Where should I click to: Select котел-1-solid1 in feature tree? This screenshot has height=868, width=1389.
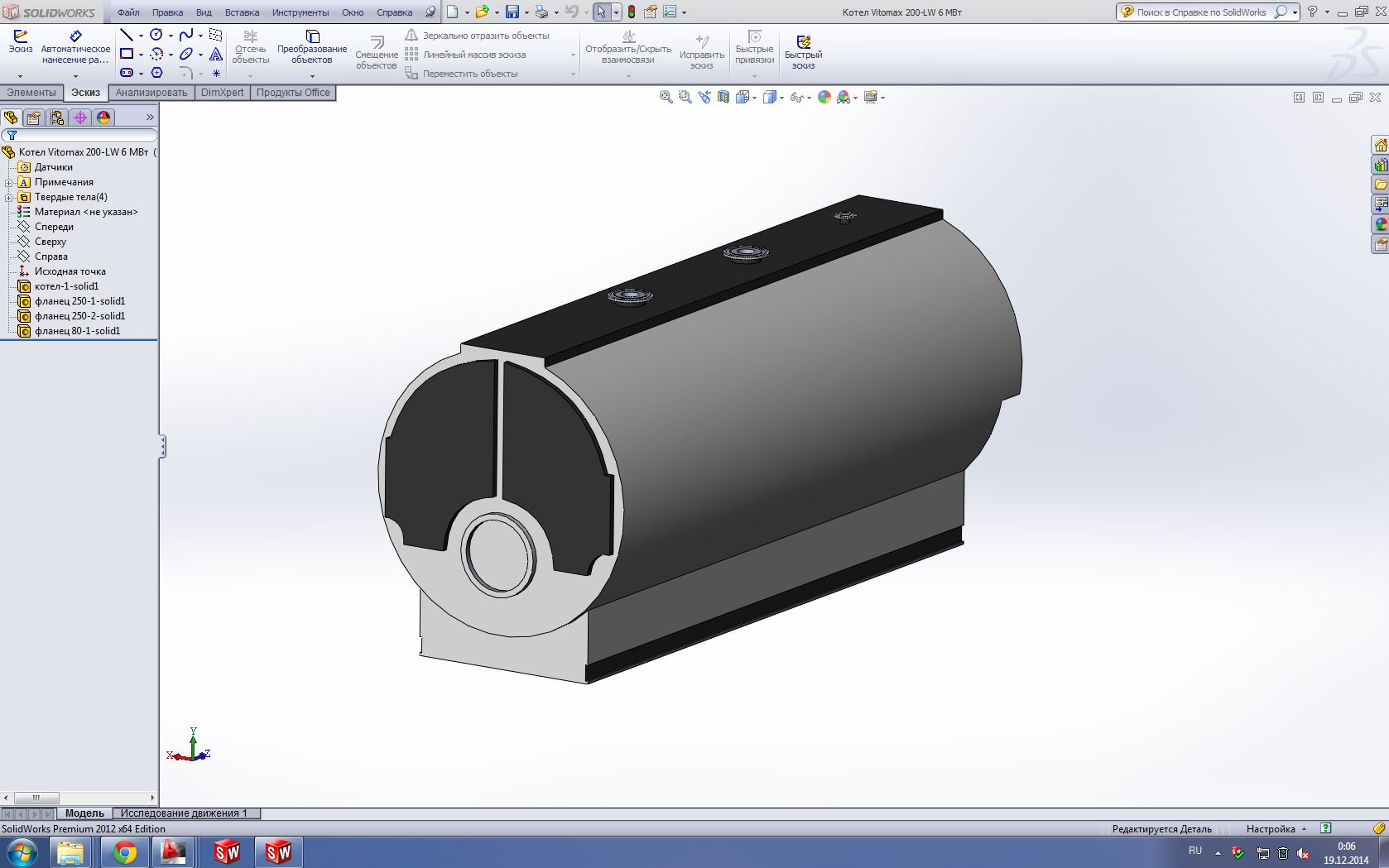[x=66, y=286]
